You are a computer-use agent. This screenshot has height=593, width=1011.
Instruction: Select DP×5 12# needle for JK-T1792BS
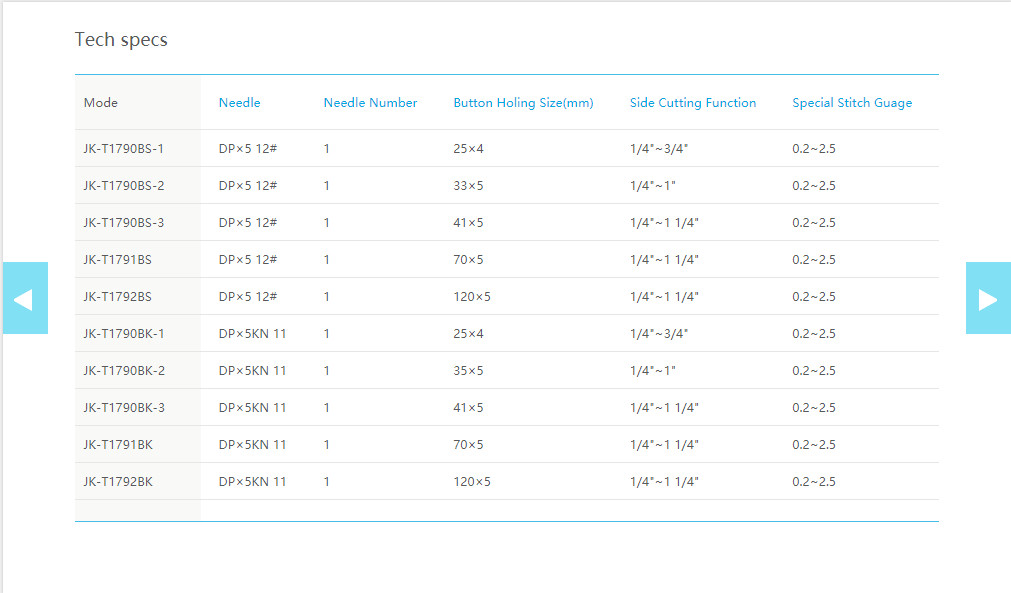[x=248, y=296]
